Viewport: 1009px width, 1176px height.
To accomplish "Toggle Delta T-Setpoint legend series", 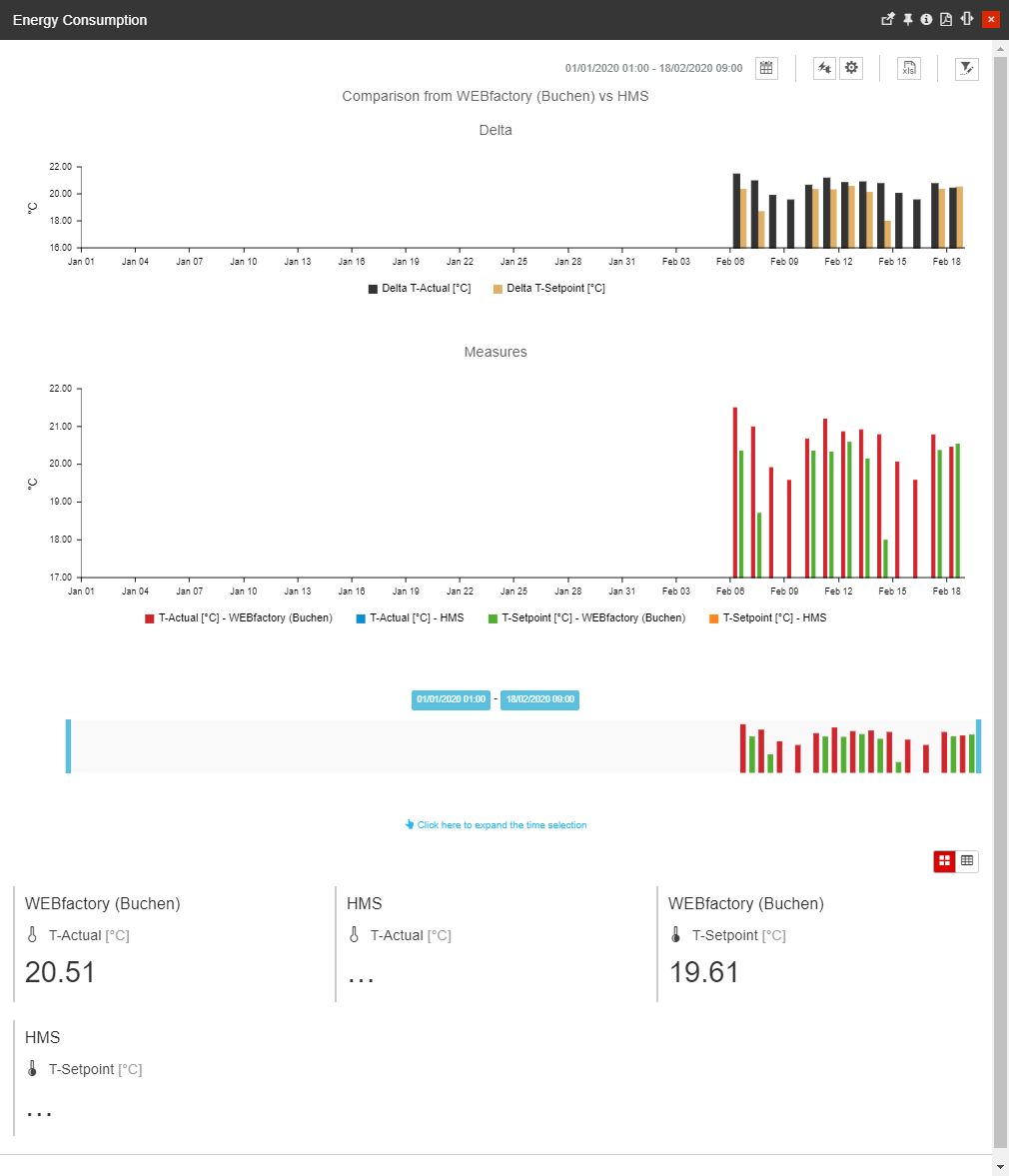I will pos(548,289).
